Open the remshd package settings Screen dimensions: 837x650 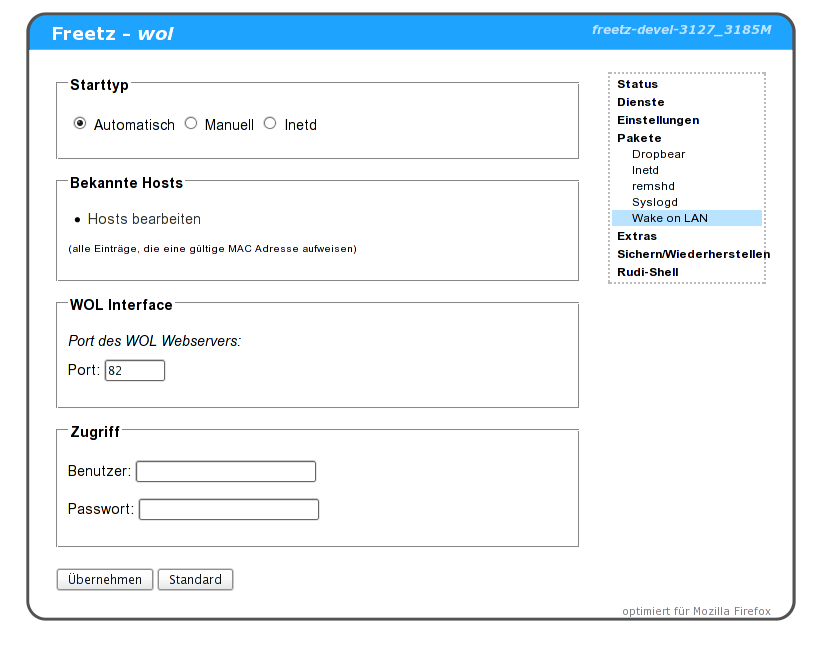(652, 186)
